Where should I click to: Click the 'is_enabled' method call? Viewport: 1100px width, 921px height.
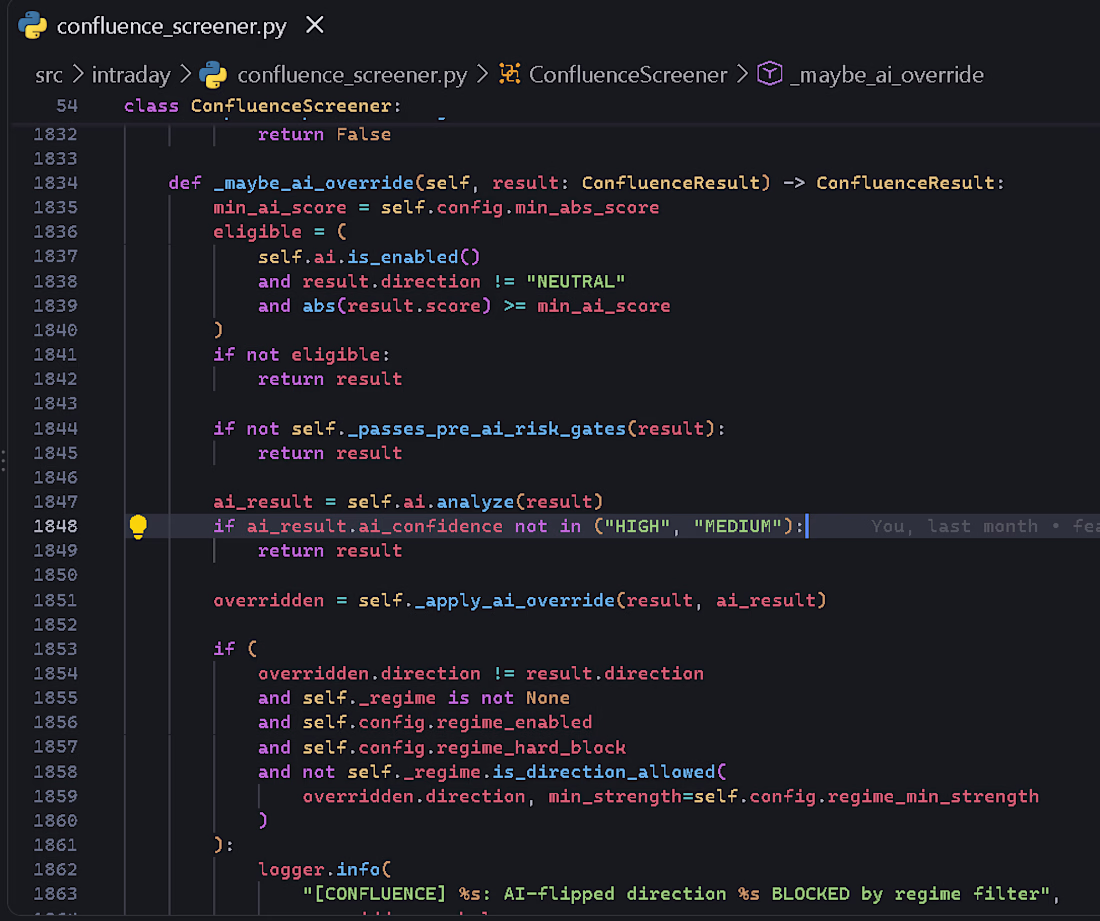[x=403, y=257]
